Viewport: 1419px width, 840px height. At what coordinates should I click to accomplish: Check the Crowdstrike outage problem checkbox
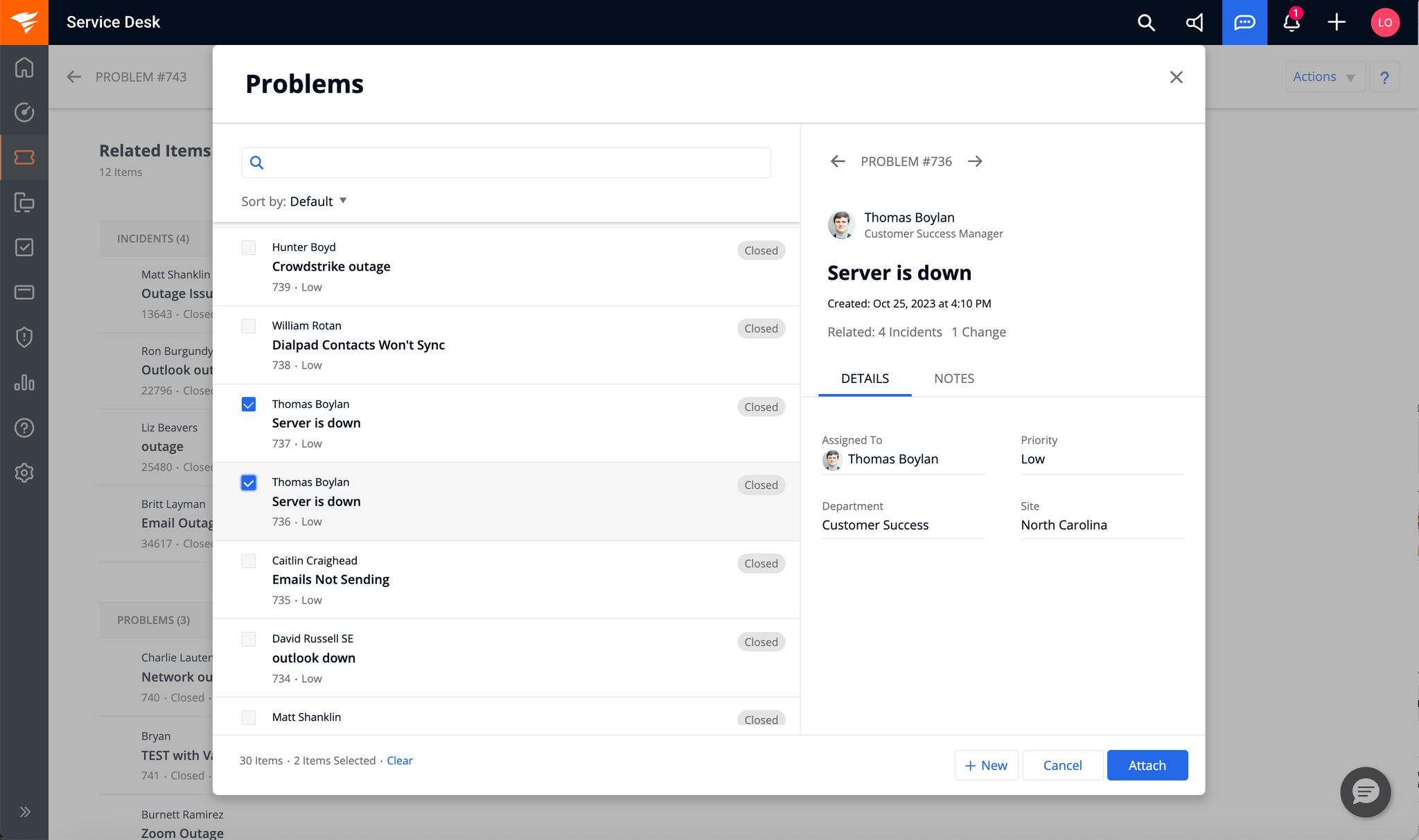(249, 248)
